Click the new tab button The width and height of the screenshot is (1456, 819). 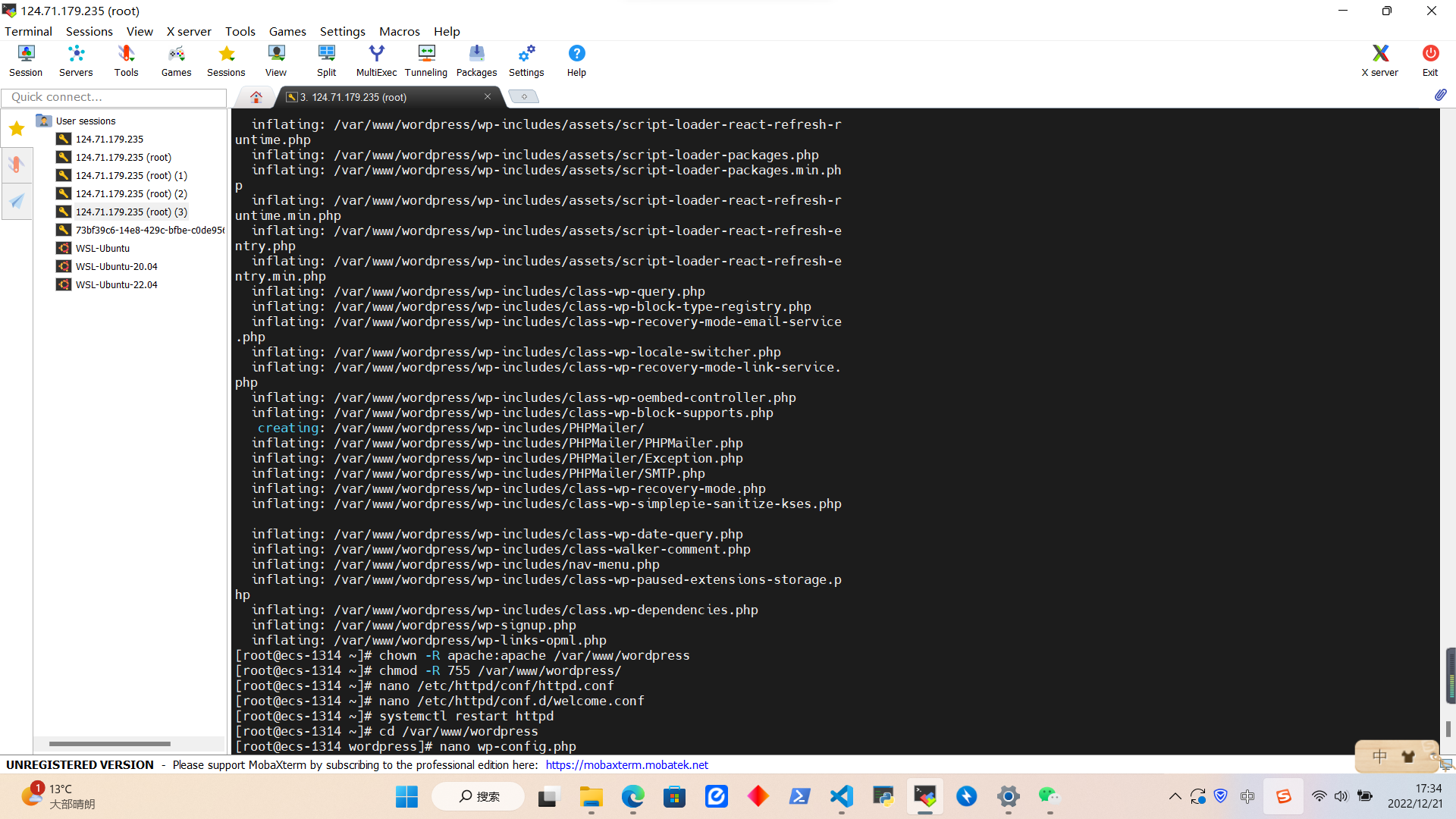click(x=523, y=97)
